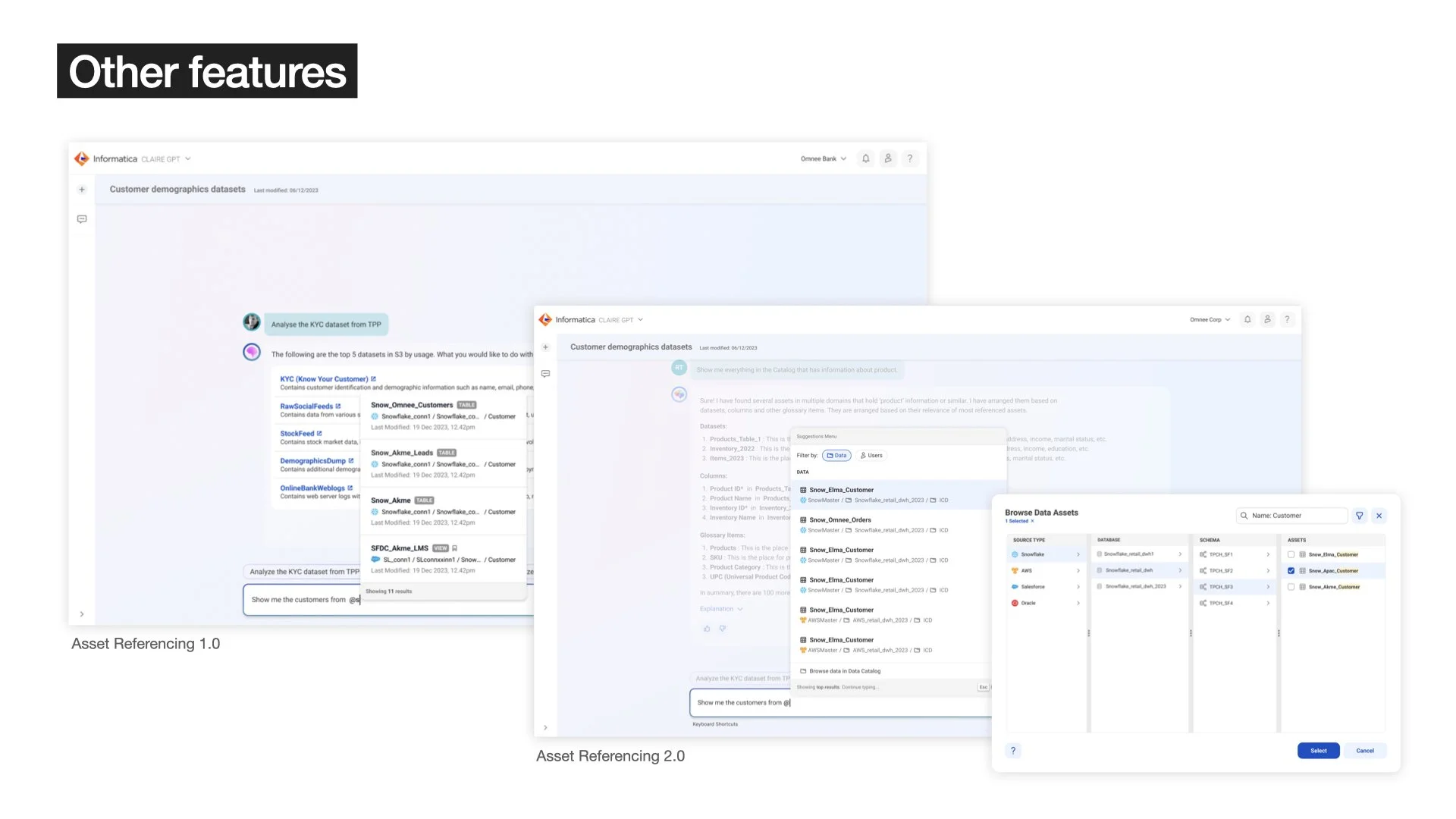Click the plus new chat icon in left window sidebar
This screenshot has width=1456, height=819.
click(82, 190)
